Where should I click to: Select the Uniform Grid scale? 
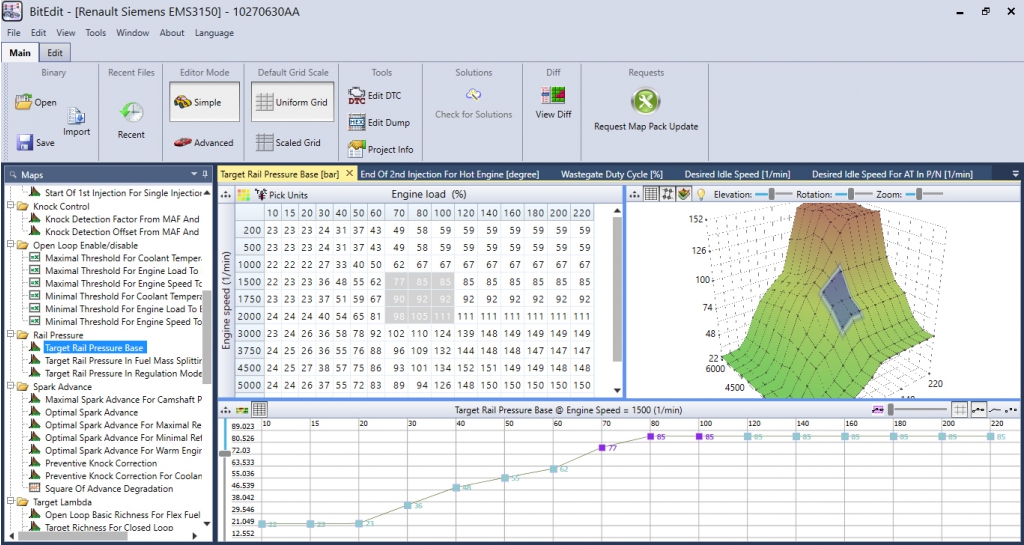coord(293,102)
